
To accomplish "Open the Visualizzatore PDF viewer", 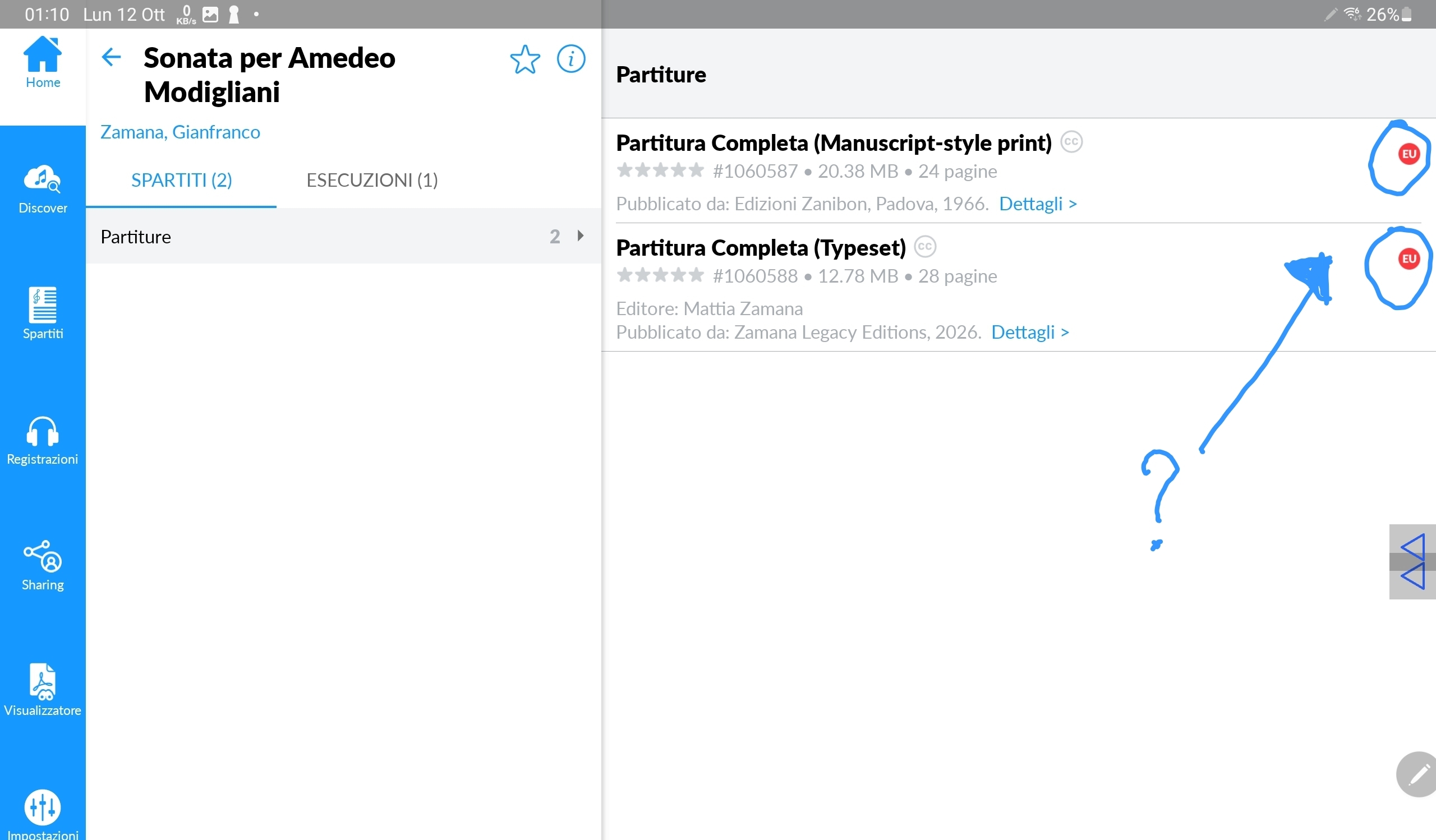I will [x=43, y=690].
